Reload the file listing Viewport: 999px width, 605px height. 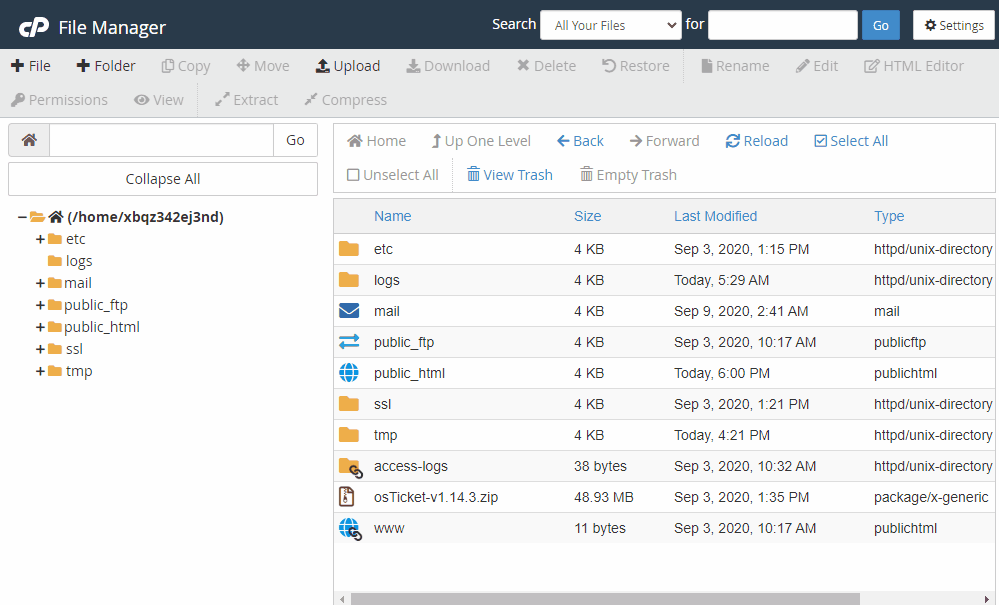click(x=757, y=141)
